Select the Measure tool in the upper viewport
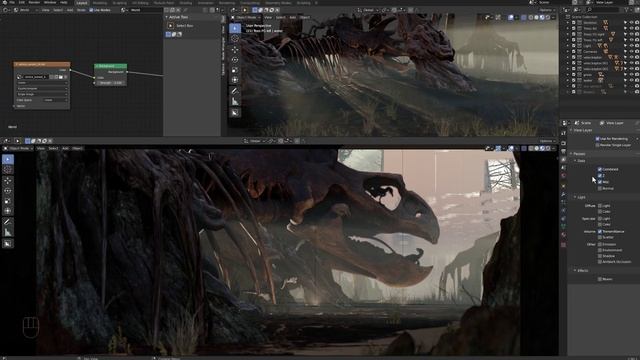Screen dimensions: 640x360 235,101
